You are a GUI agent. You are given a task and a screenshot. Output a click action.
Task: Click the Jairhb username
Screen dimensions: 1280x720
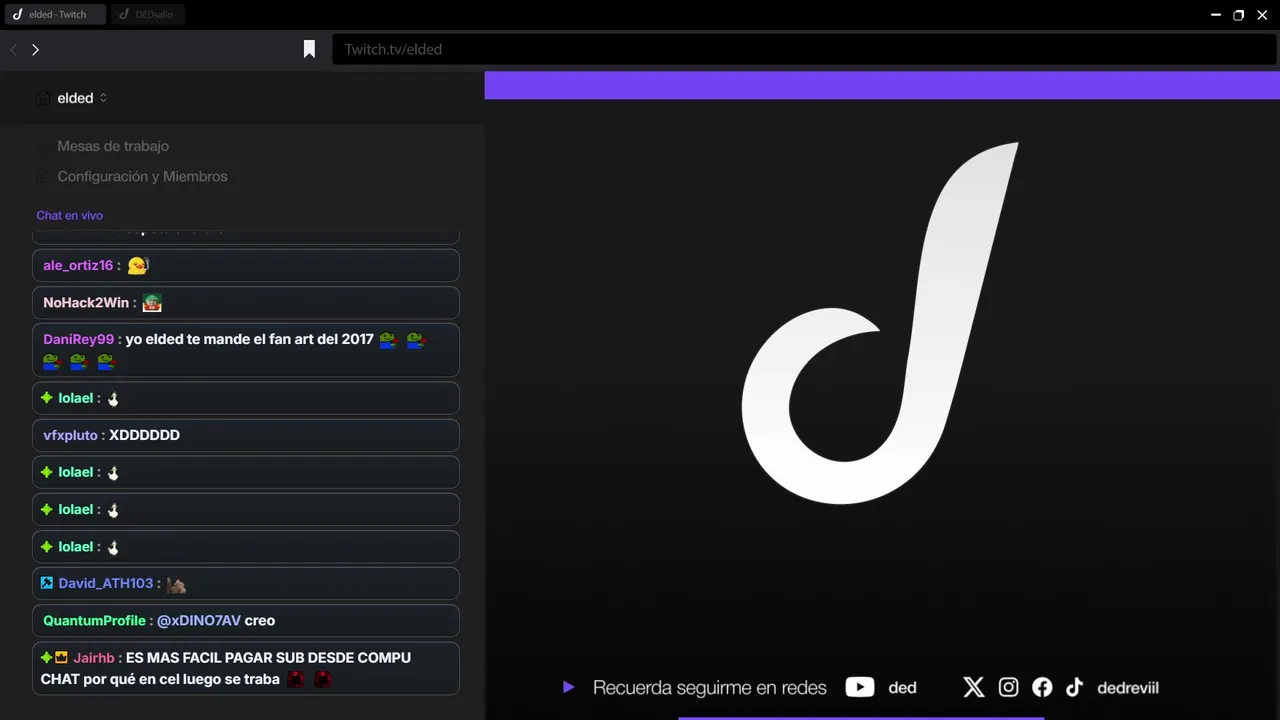(94, 657)
